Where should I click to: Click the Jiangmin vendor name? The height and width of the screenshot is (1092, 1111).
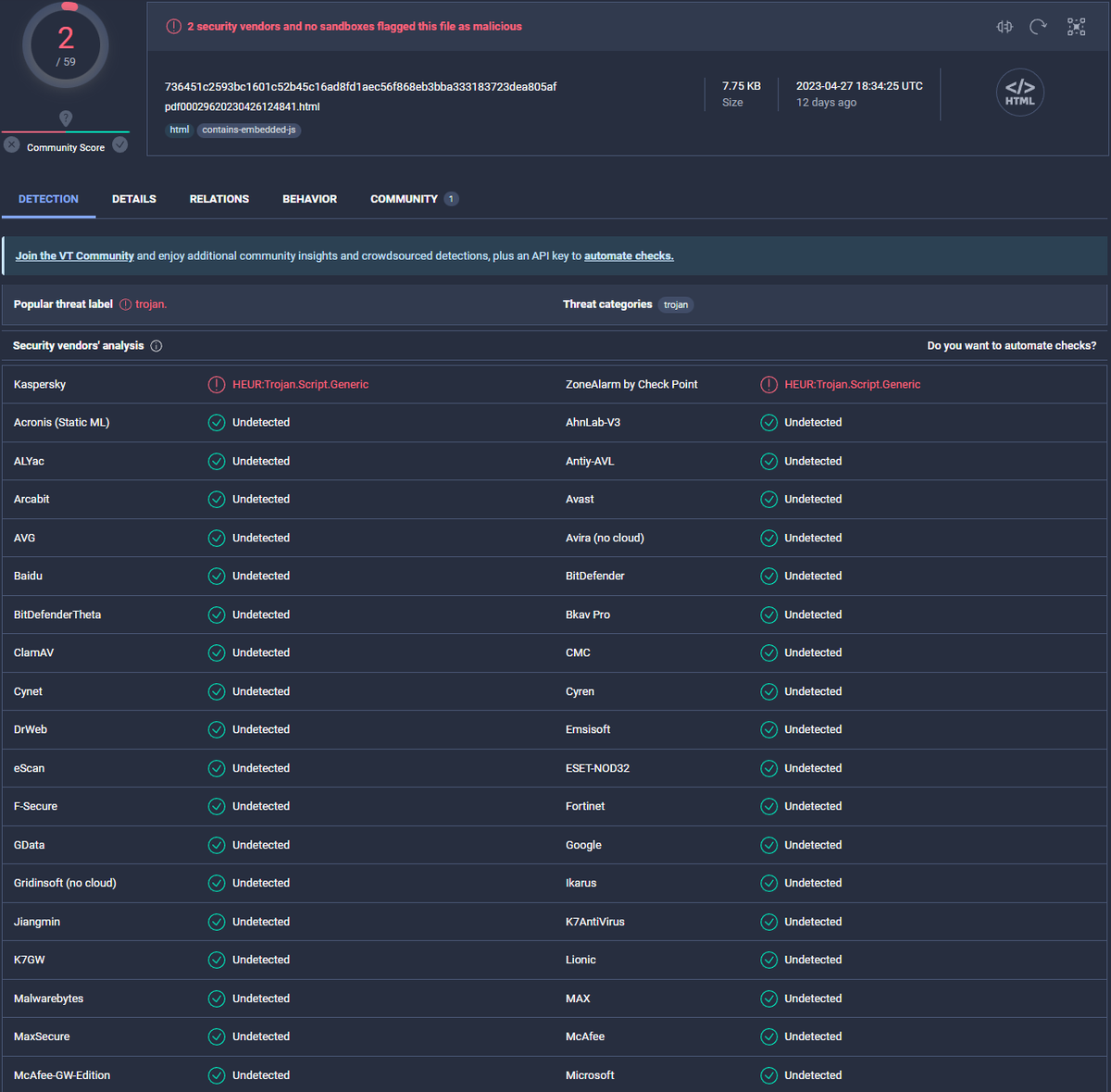click(37, 922)
